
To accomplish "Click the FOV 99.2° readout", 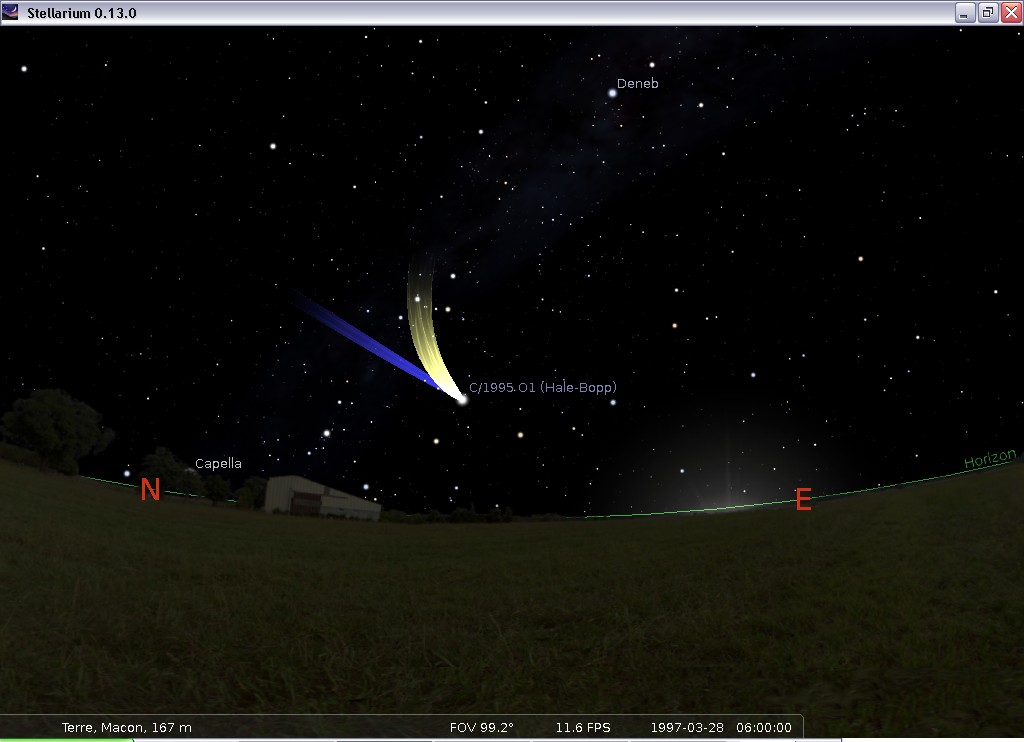I will point(481,728).
